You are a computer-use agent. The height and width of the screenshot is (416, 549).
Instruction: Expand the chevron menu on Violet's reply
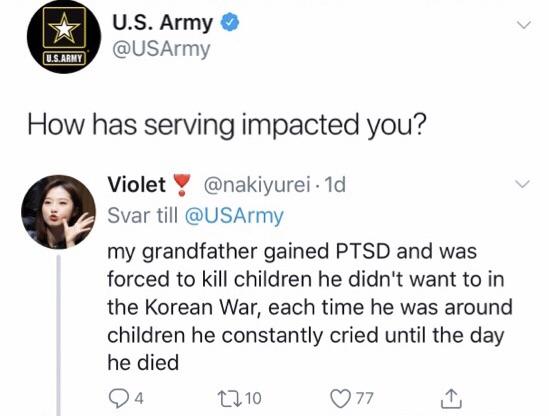(522, 183)
